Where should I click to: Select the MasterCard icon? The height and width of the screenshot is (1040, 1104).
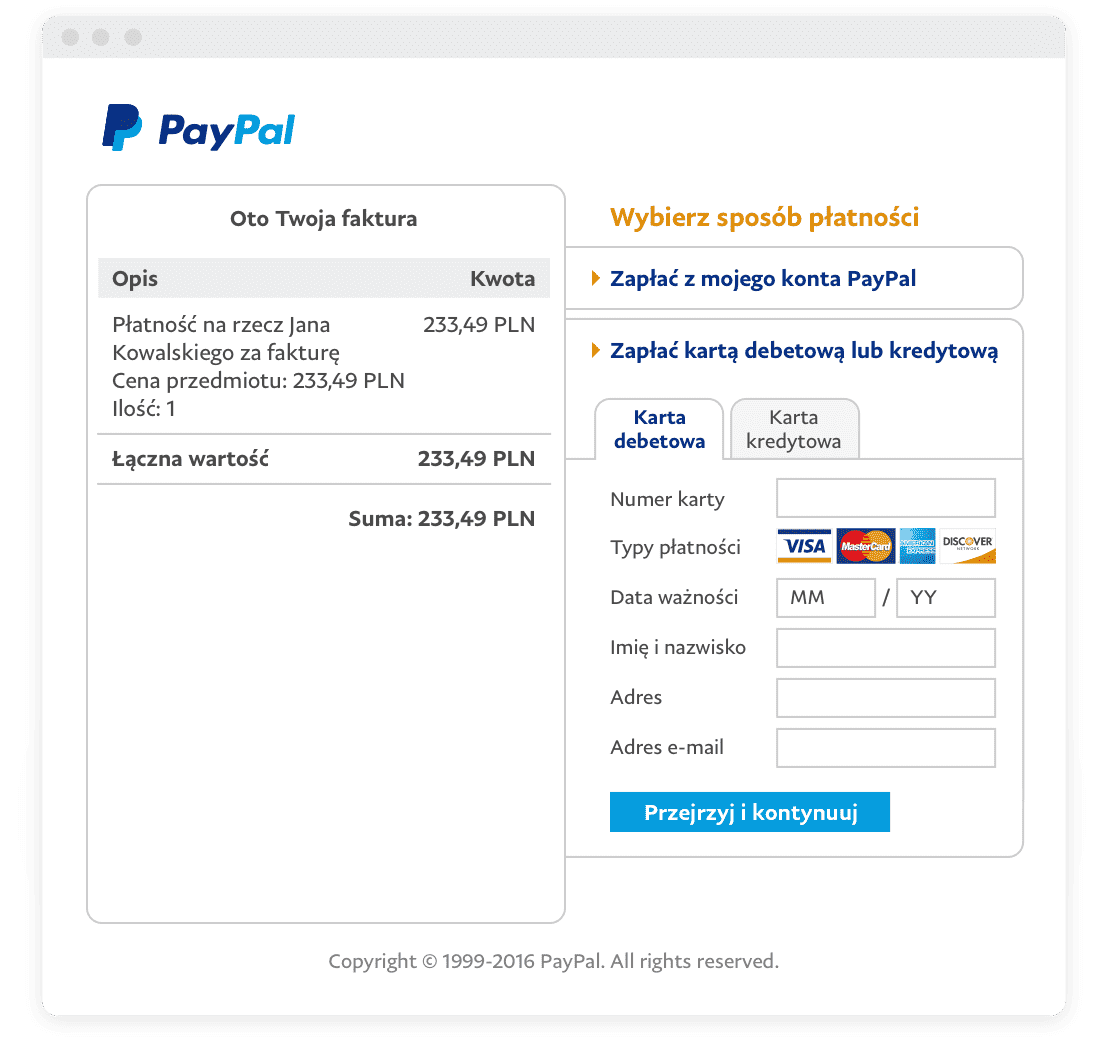(x=865, y=546)
